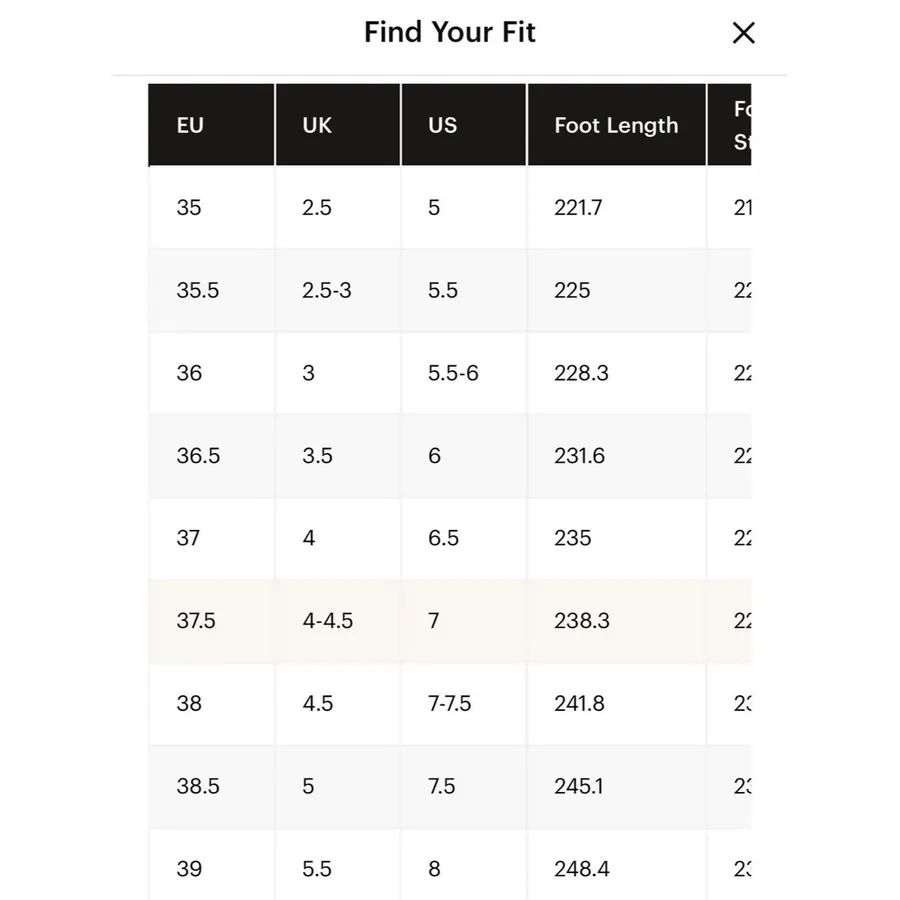Click the UK column header
Screen dimensions: 900x900
pyautogui.click(x=338, y=125)
